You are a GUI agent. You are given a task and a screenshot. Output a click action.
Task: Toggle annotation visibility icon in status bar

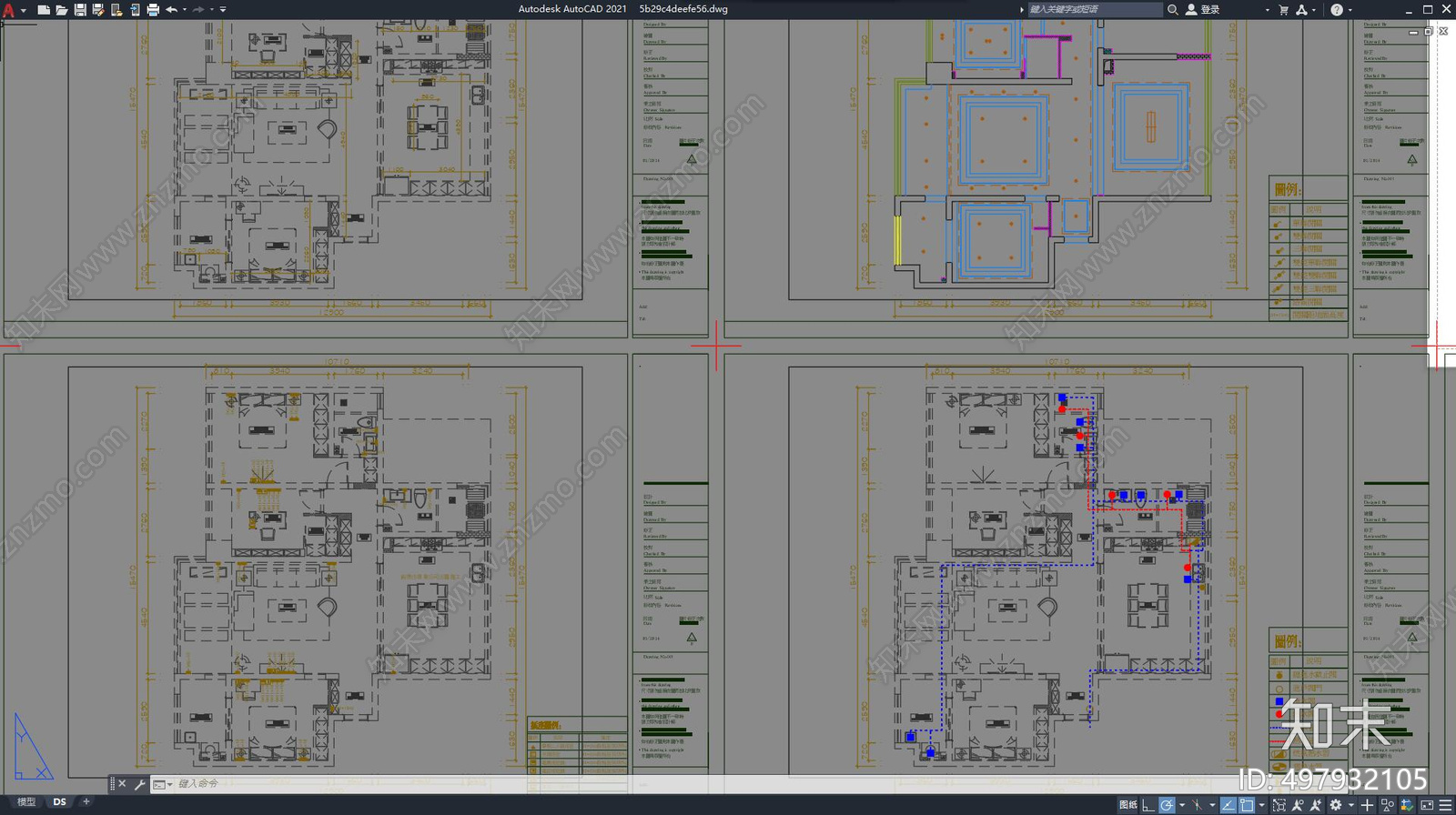click(1299, 805)
